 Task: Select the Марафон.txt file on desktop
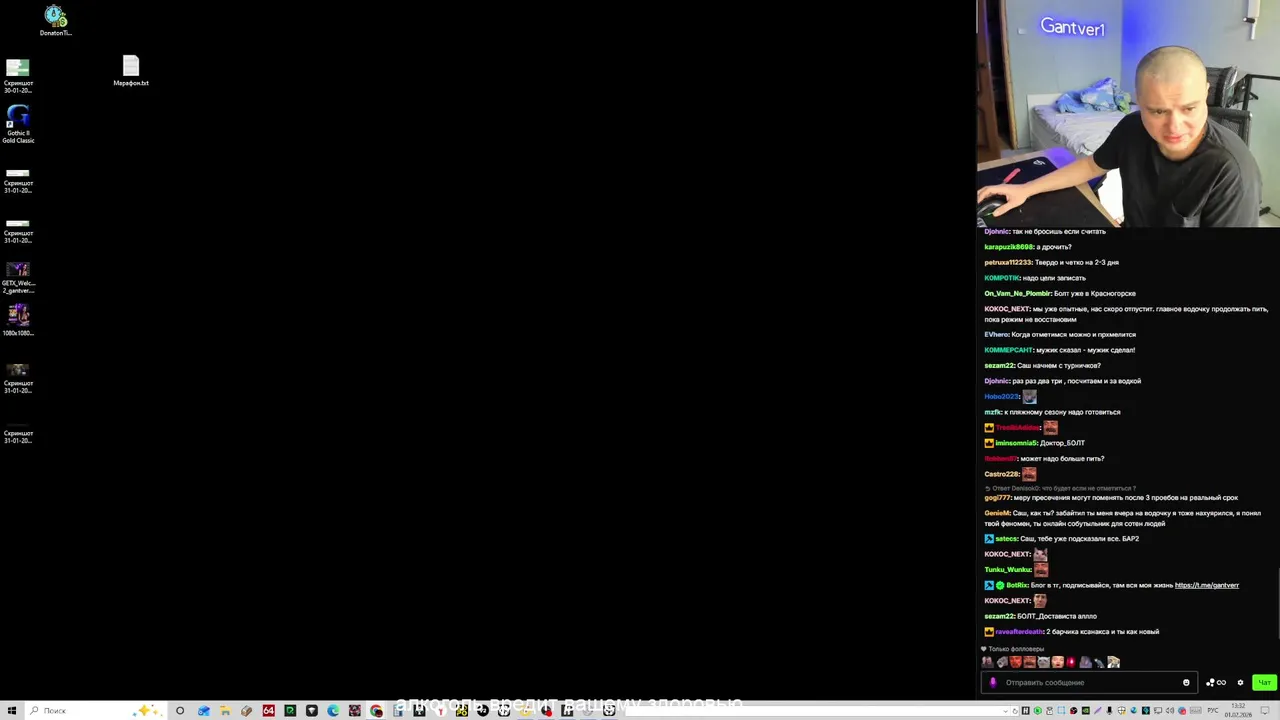[131, 71]
